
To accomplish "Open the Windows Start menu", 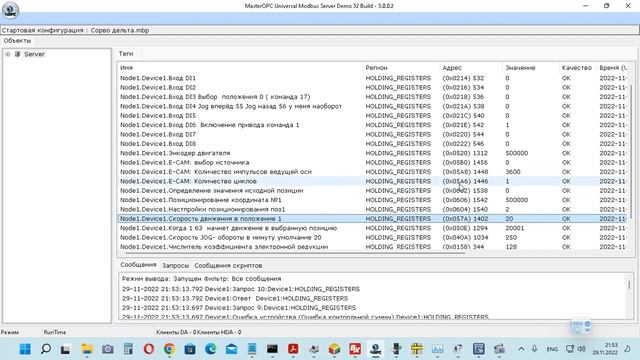I will tap(25, 349).
